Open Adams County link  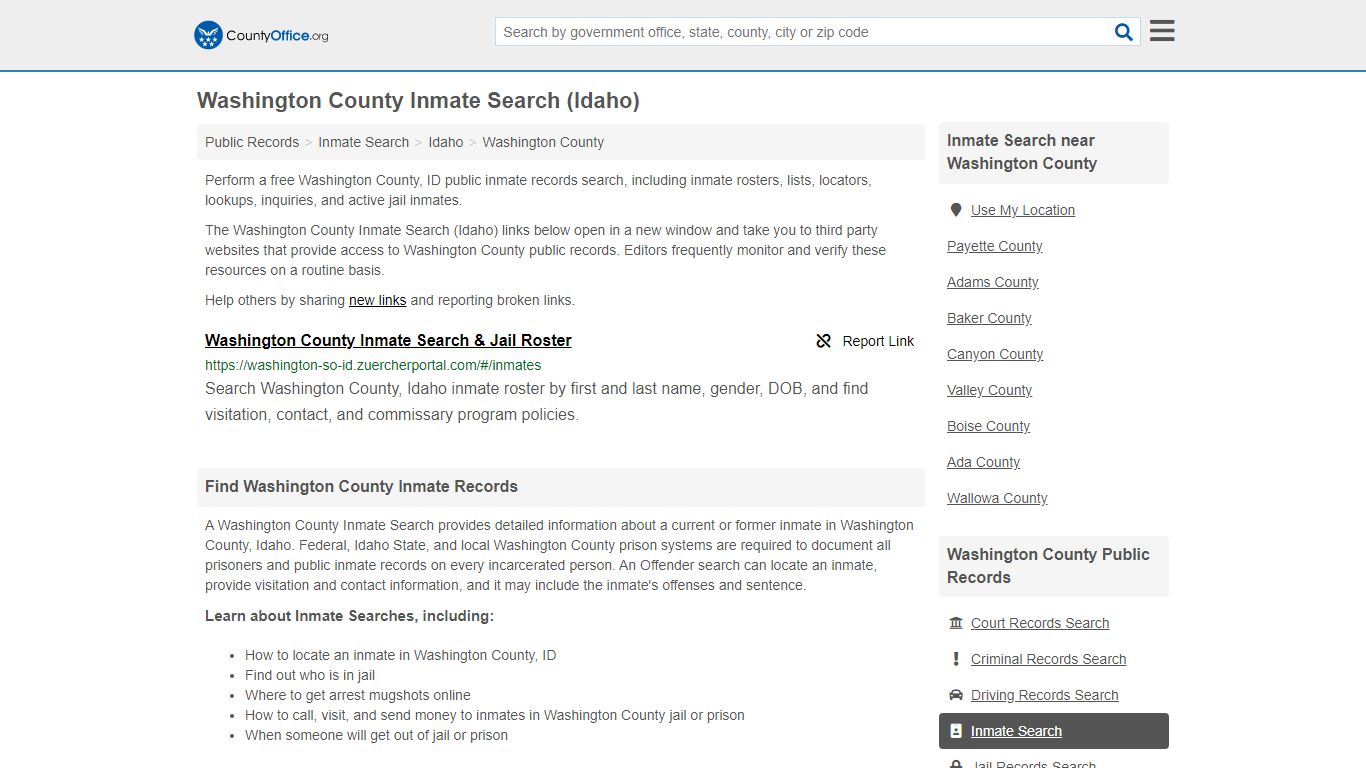pos(992,282)
